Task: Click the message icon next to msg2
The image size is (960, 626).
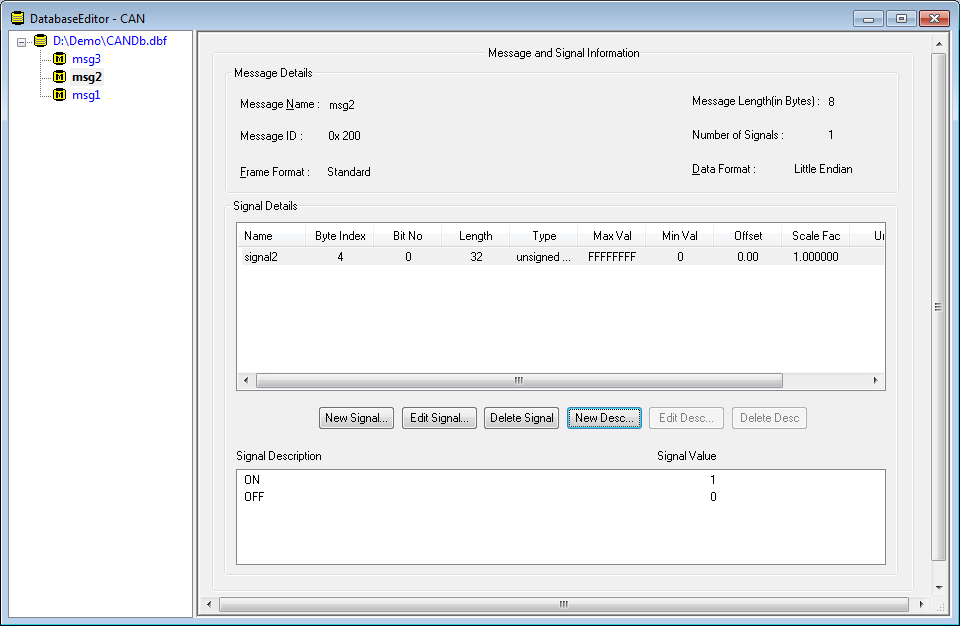Action: 59,77
